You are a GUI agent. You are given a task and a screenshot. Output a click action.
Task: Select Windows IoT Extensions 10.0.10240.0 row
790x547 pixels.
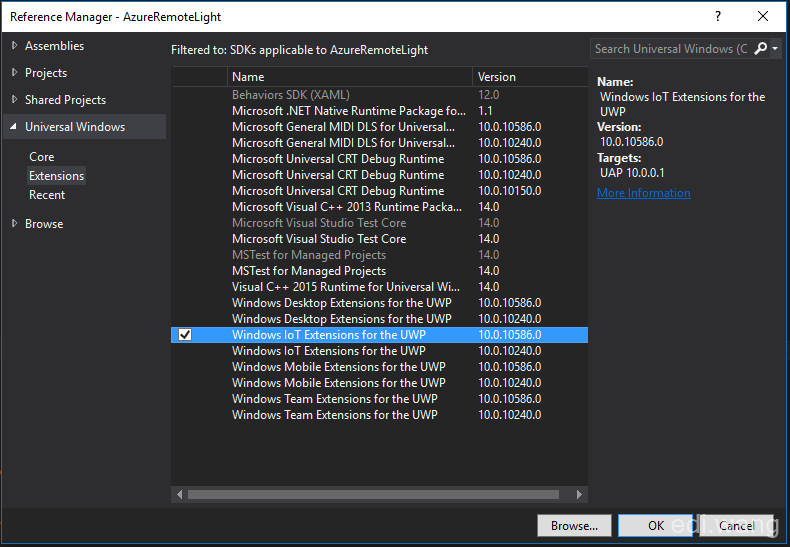point(379,351)
